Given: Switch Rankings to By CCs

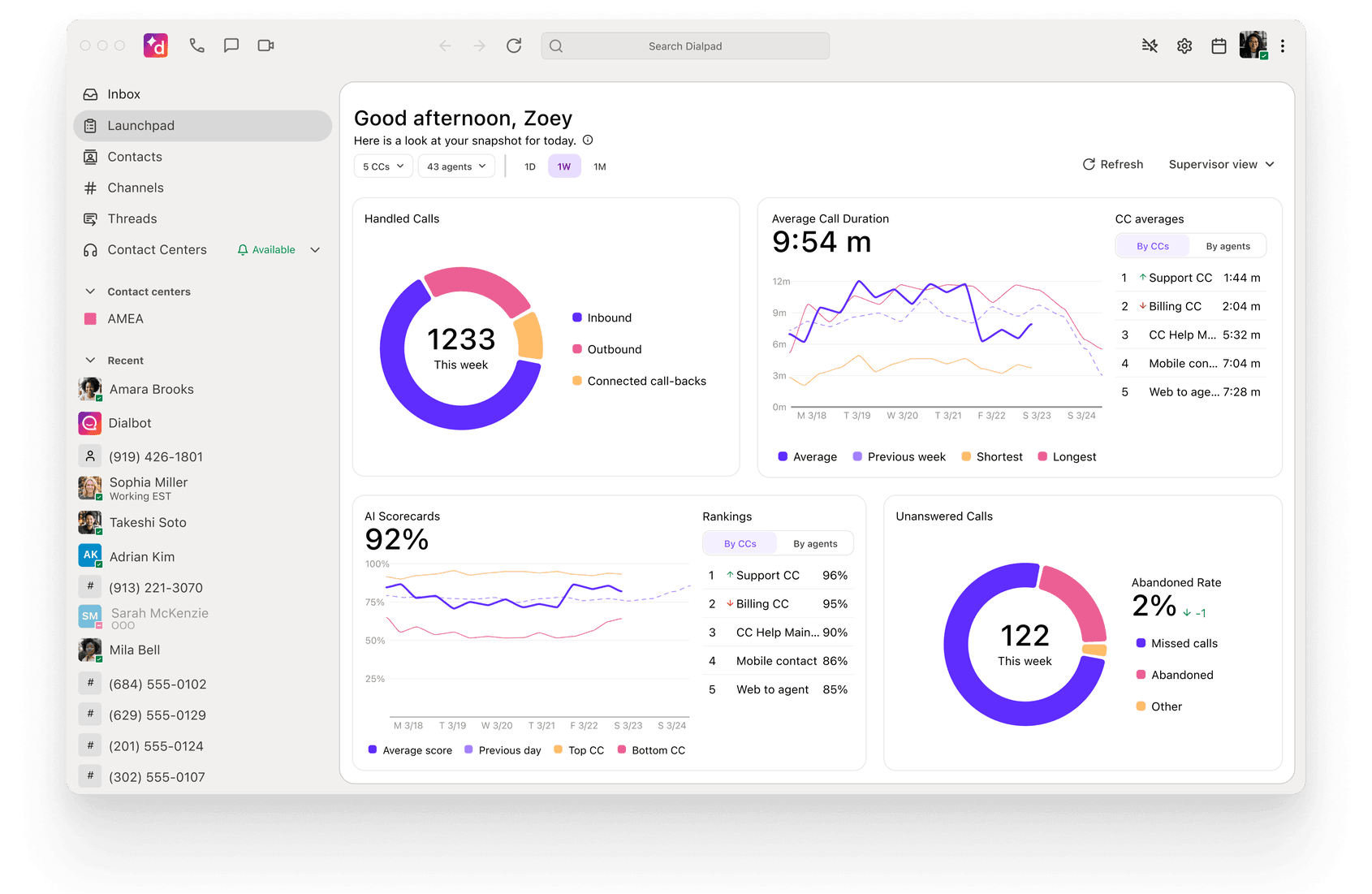Looking at the screenshot, I should [740, 544].
